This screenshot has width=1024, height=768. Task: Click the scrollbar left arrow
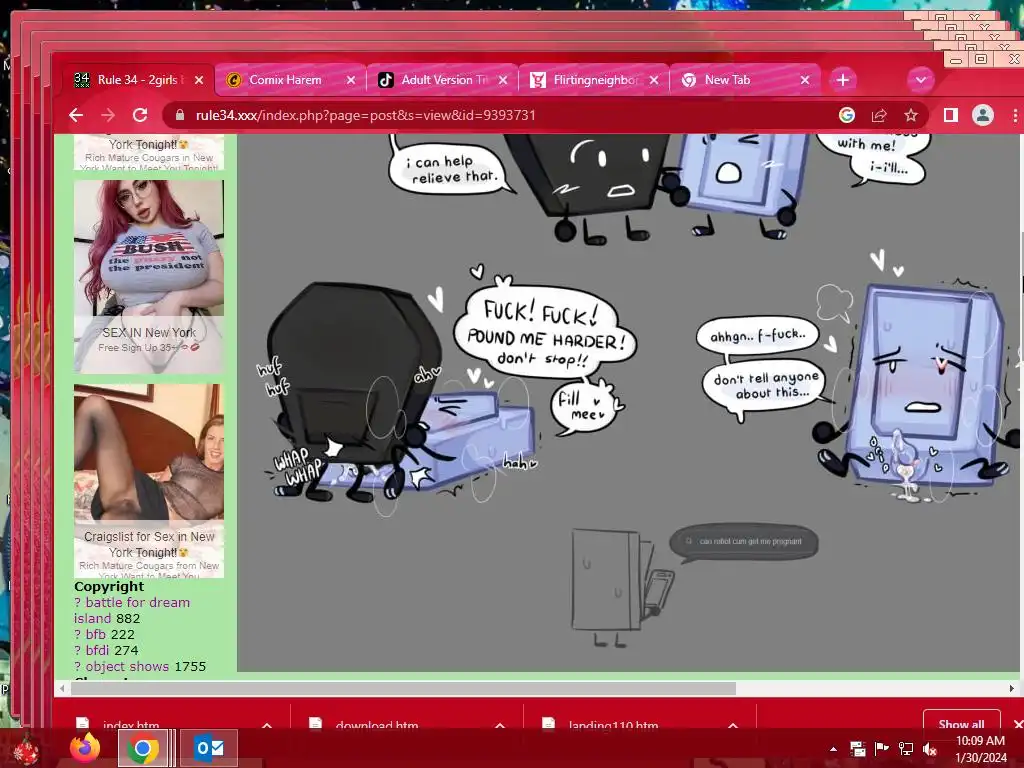pos(62,688)
